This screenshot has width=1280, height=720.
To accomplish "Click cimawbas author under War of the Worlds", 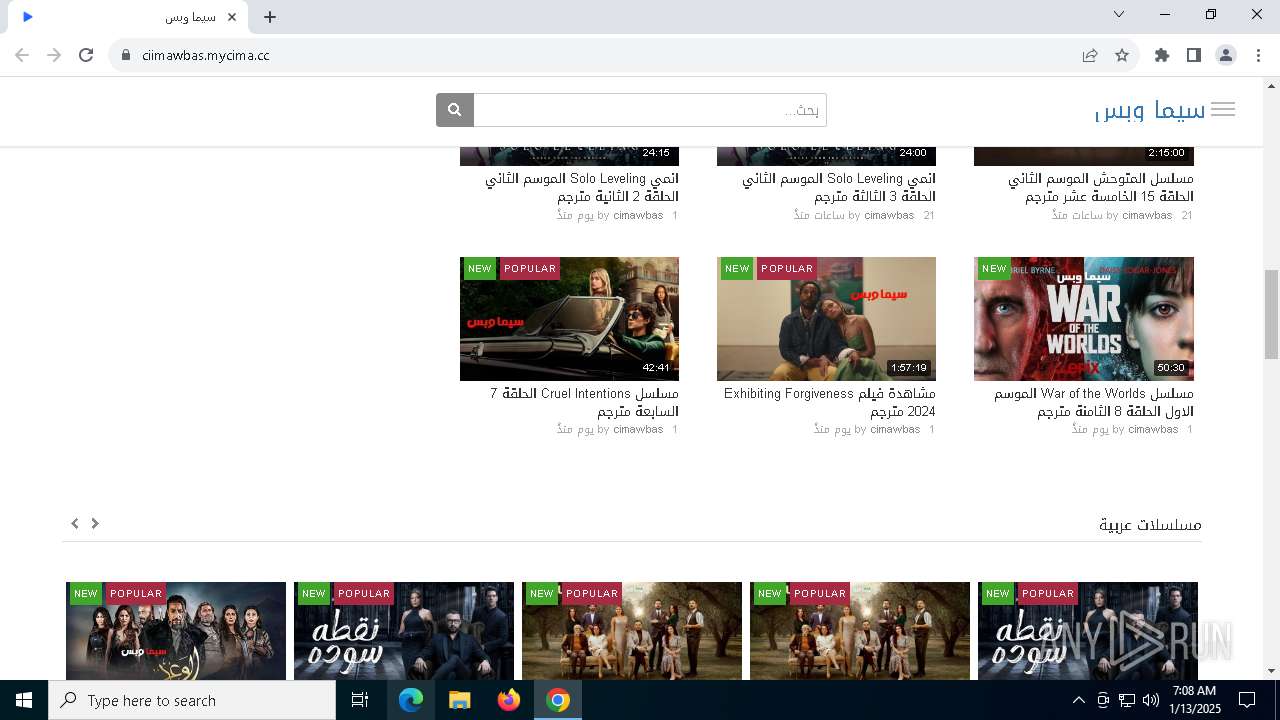I will (1153, 429).
